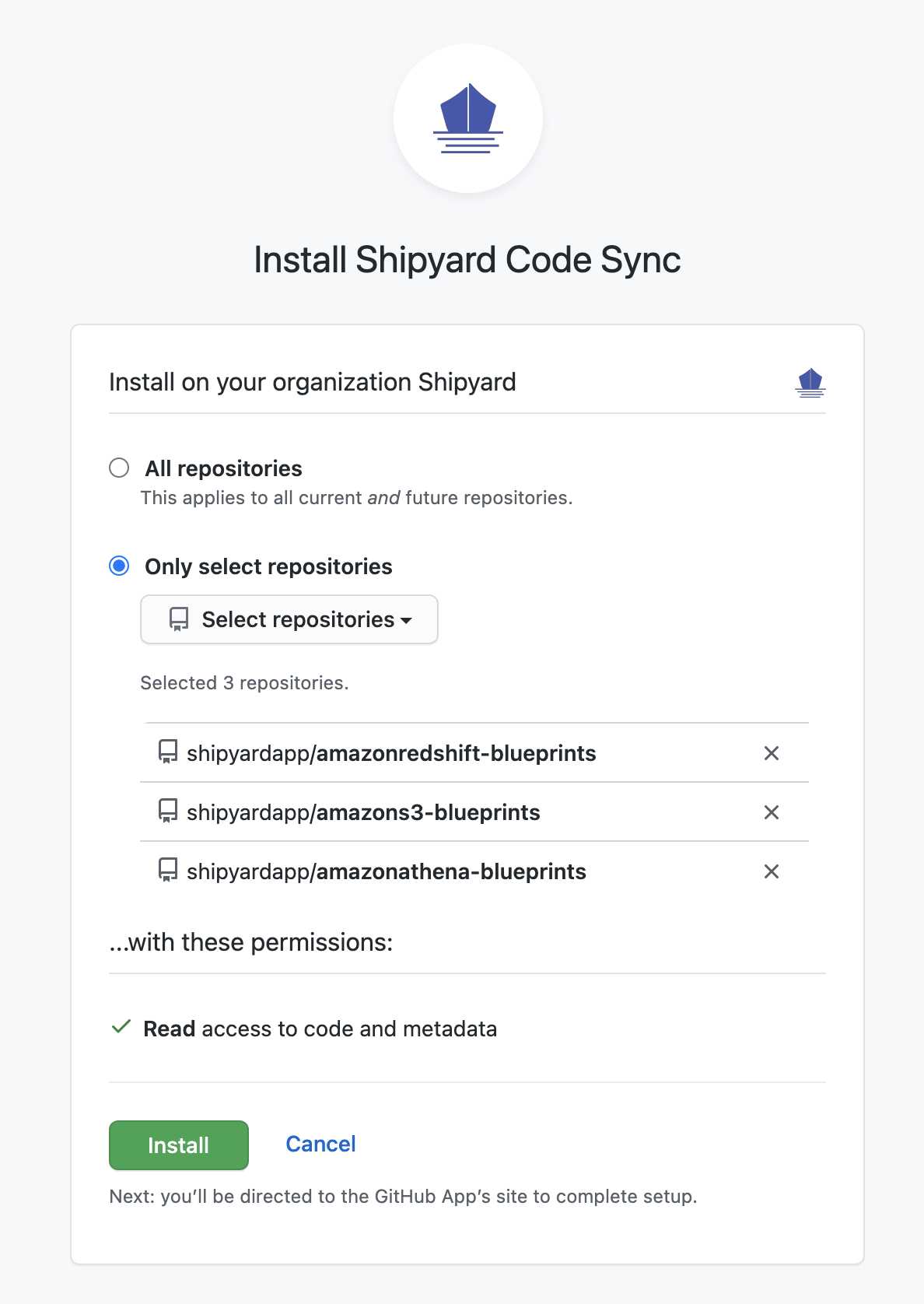
Task: Click the Next: directed to GitHub App's site note
Action: click(x=403, y=1196)
